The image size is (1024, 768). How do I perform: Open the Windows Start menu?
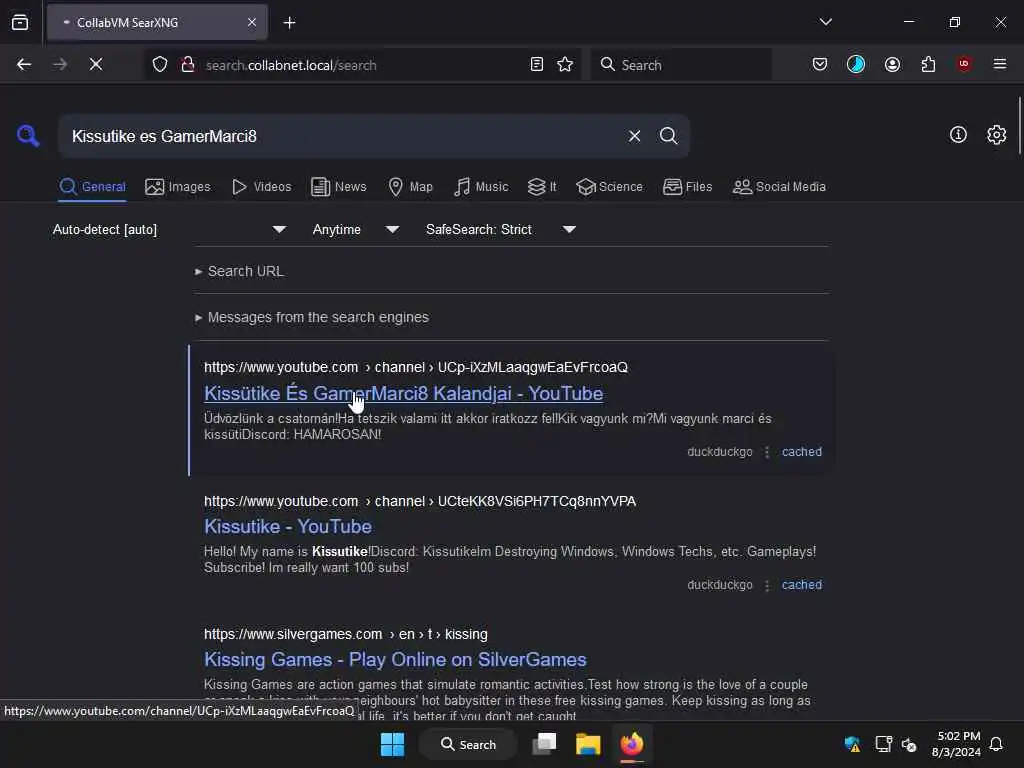(x=392, y=744)
